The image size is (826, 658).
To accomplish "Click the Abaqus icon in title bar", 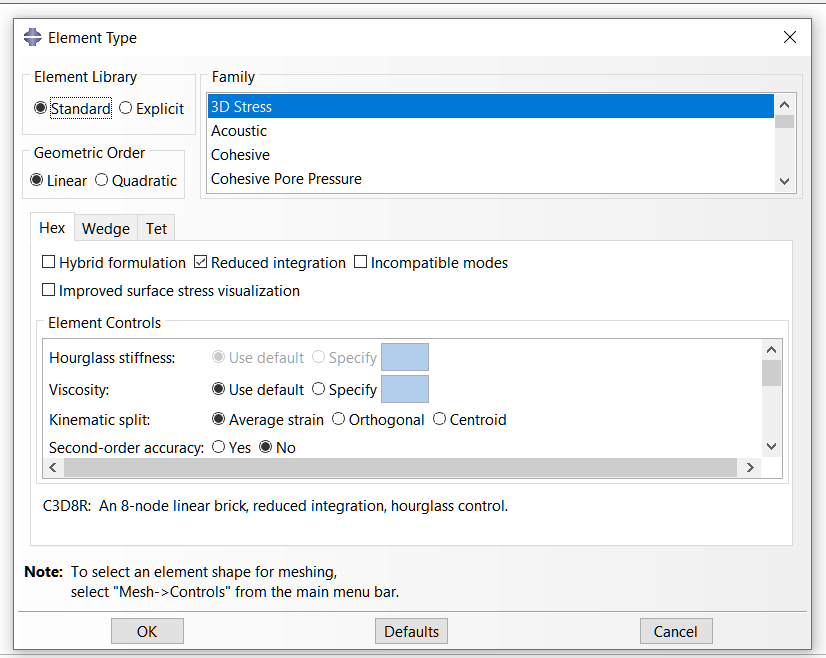I will pos(33,38).
